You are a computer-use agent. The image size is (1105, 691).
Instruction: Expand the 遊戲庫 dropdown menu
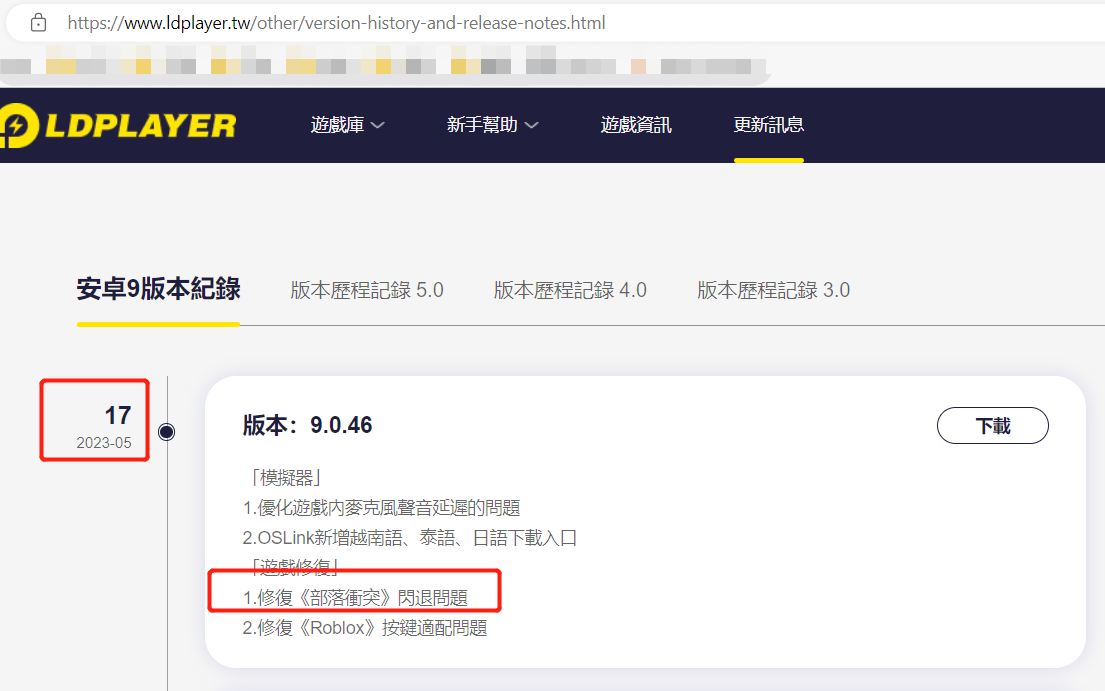point(347,125)
